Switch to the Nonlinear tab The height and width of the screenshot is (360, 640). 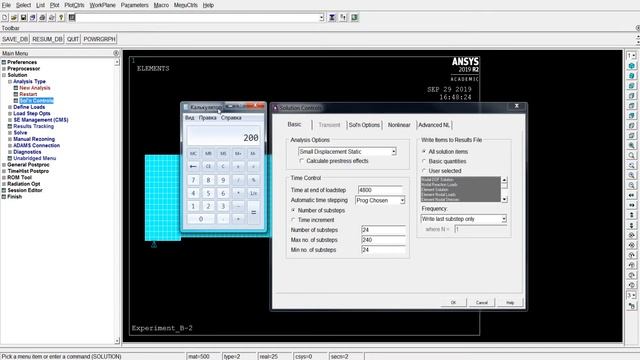(x=399, y=125)
